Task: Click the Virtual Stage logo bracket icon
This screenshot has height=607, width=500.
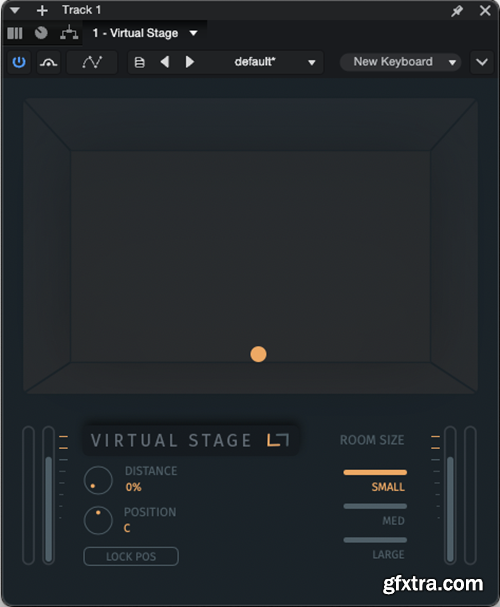Action: click(x=278, y=440)
